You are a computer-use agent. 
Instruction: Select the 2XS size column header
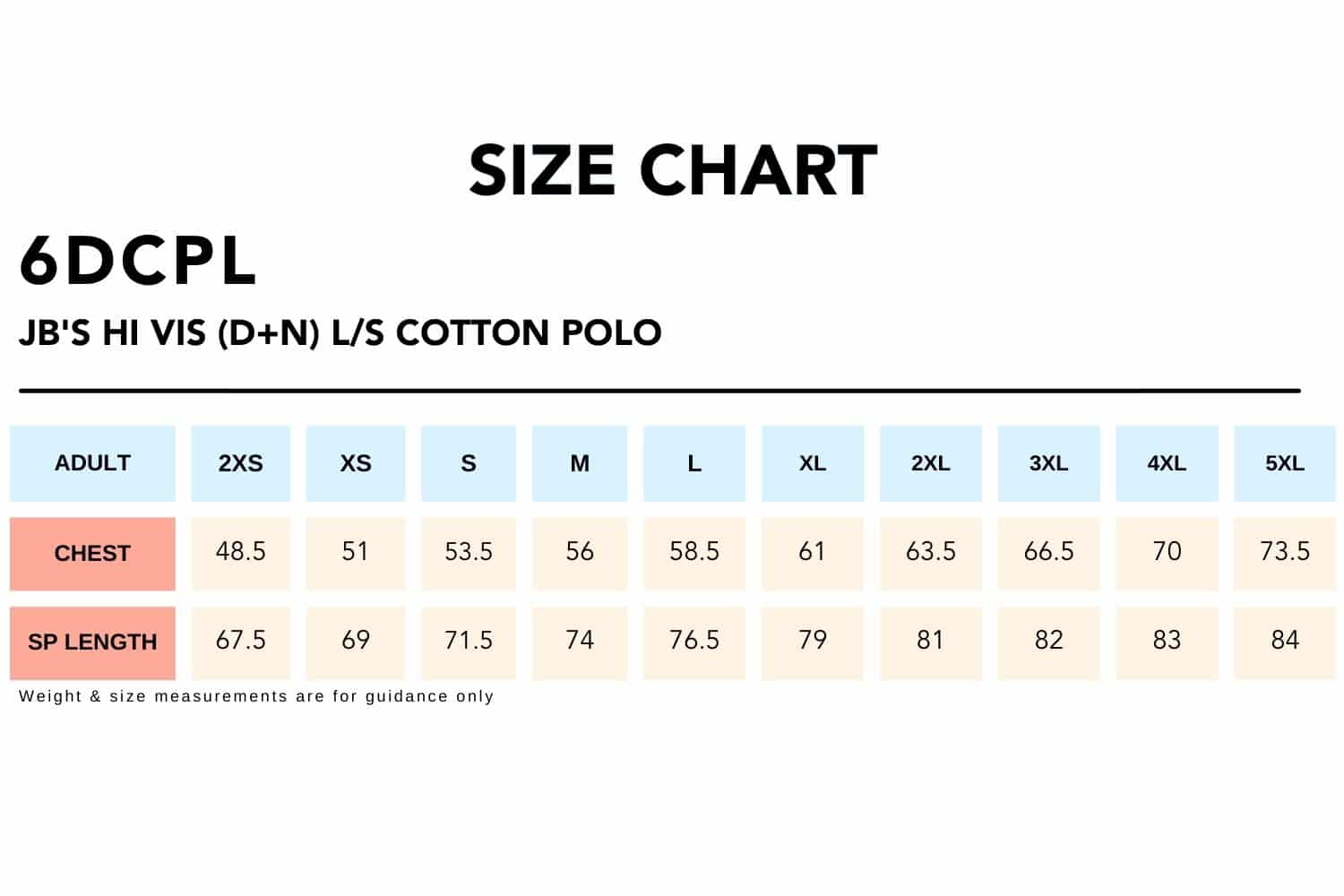(240, 463)
